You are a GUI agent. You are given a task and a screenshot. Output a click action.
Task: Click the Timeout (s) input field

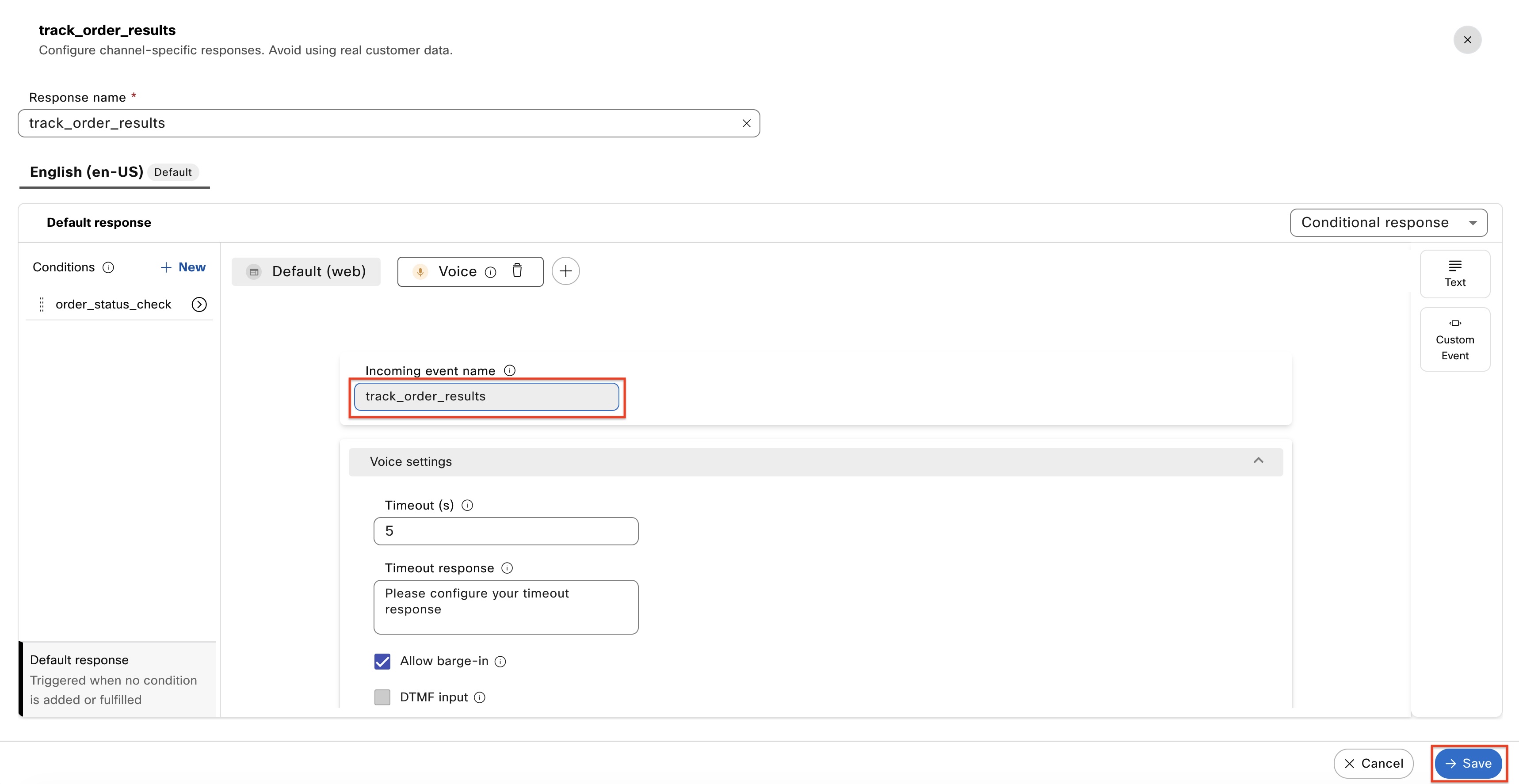click(505, 531)
